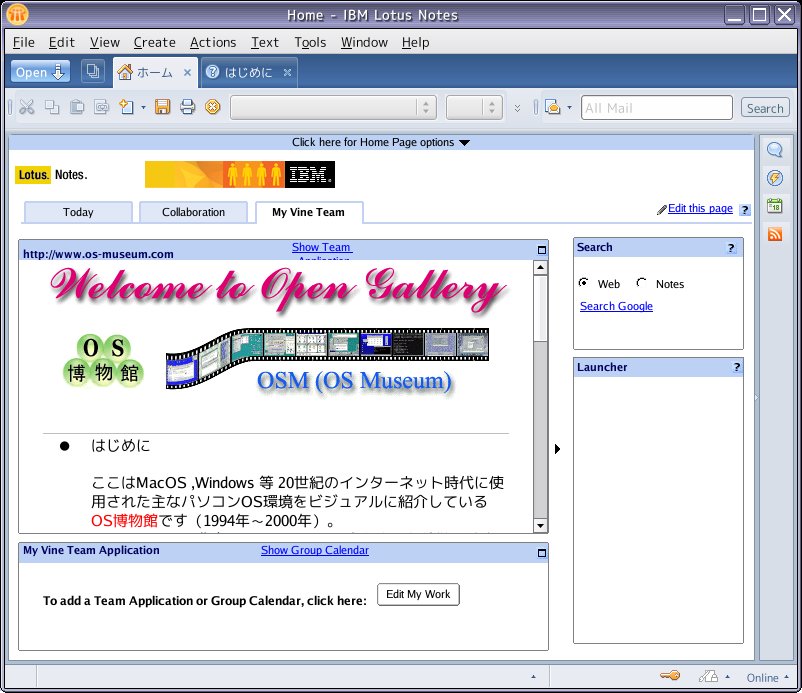Click the Paste clipboard icon

(x=77, y=107)
